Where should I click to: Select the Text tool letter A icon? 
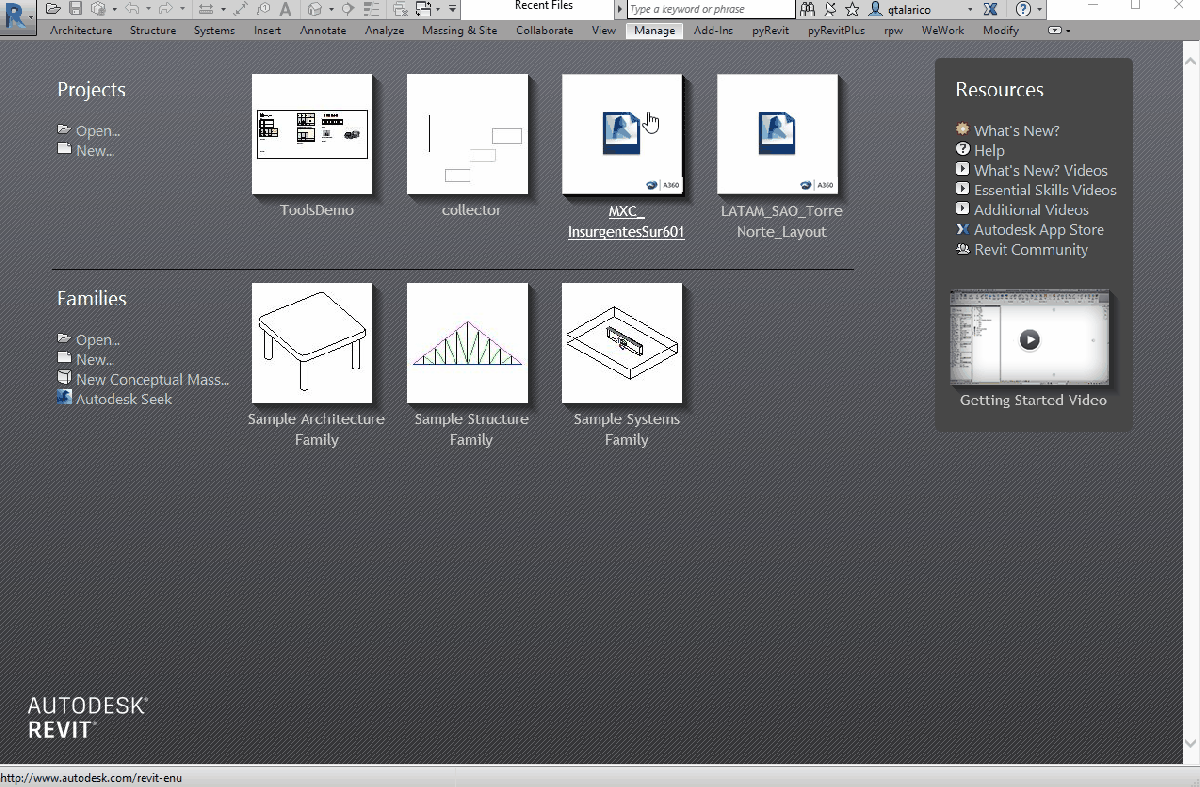click(285, 9)
